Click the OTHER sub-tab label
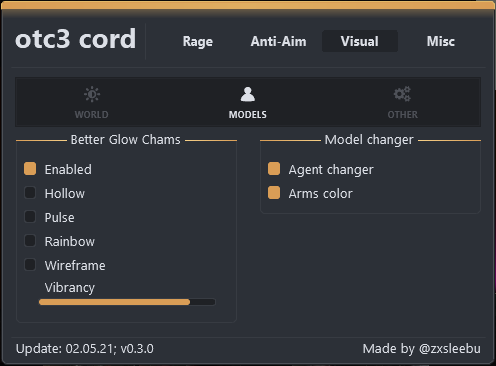The width and height of the screenshot is (496, 366). pyautogui.click(x=402, y=115)
